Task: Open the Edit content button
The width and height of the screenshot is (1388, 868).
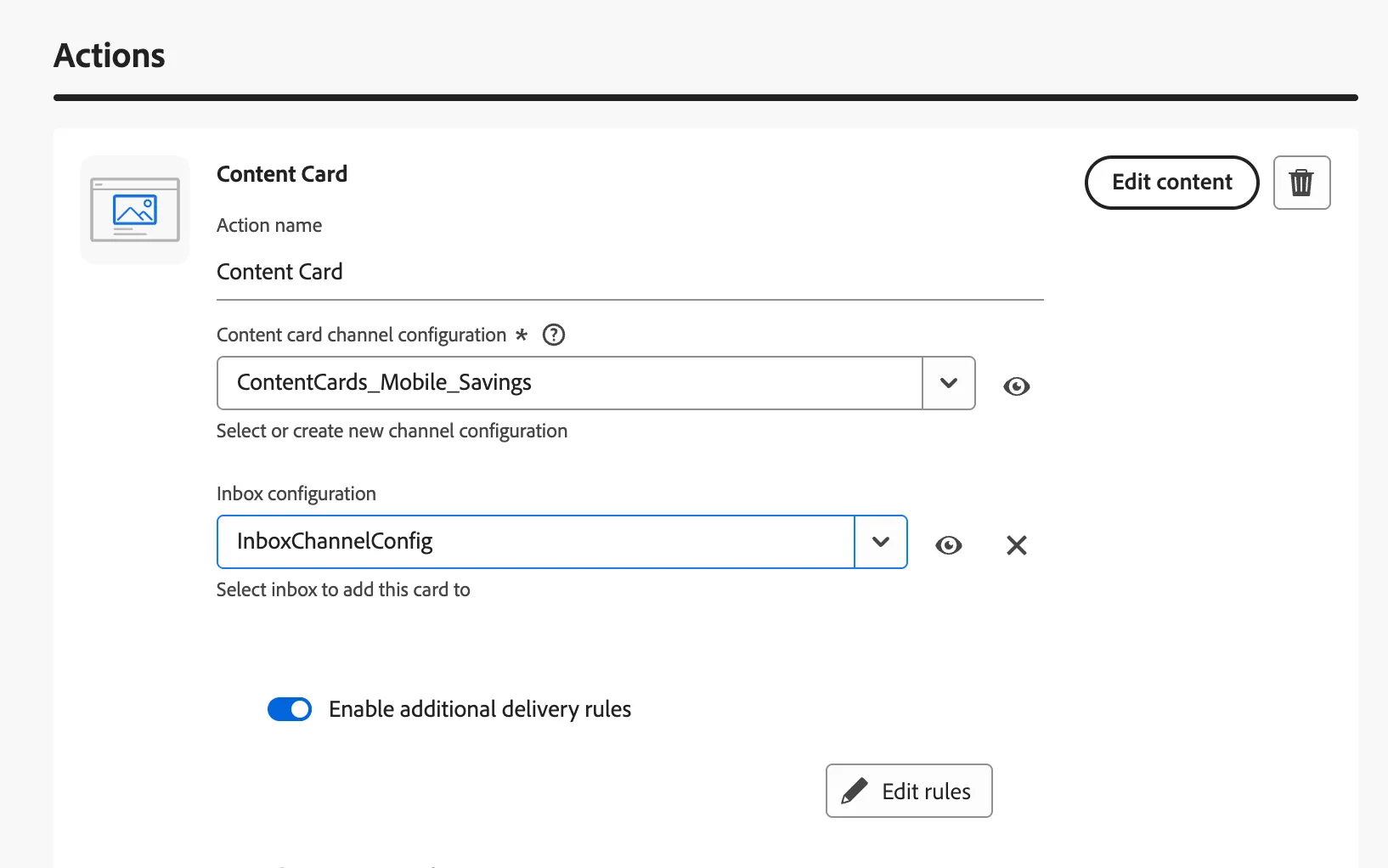Action: [1172, 183]
